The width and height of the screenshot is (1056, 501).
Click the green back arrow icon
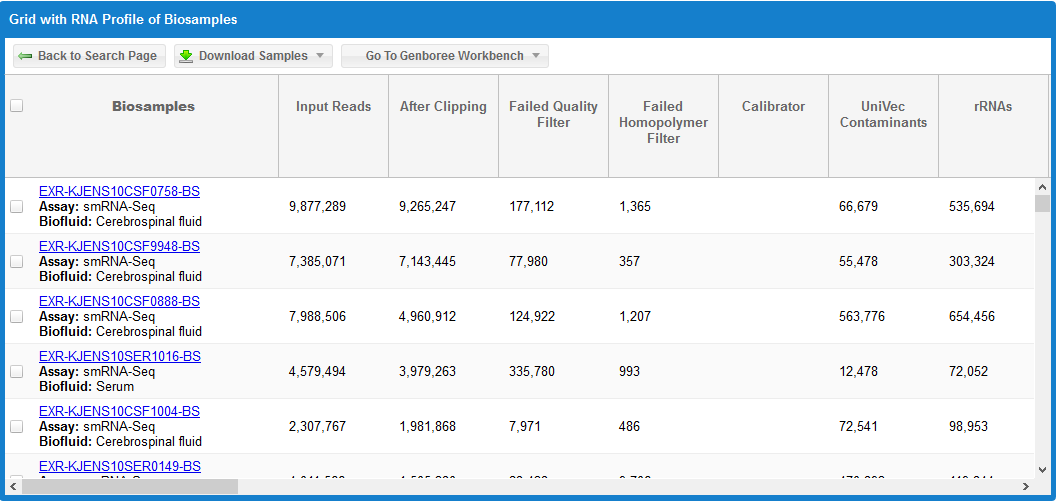pyautogui.click(x=25, y=56)
